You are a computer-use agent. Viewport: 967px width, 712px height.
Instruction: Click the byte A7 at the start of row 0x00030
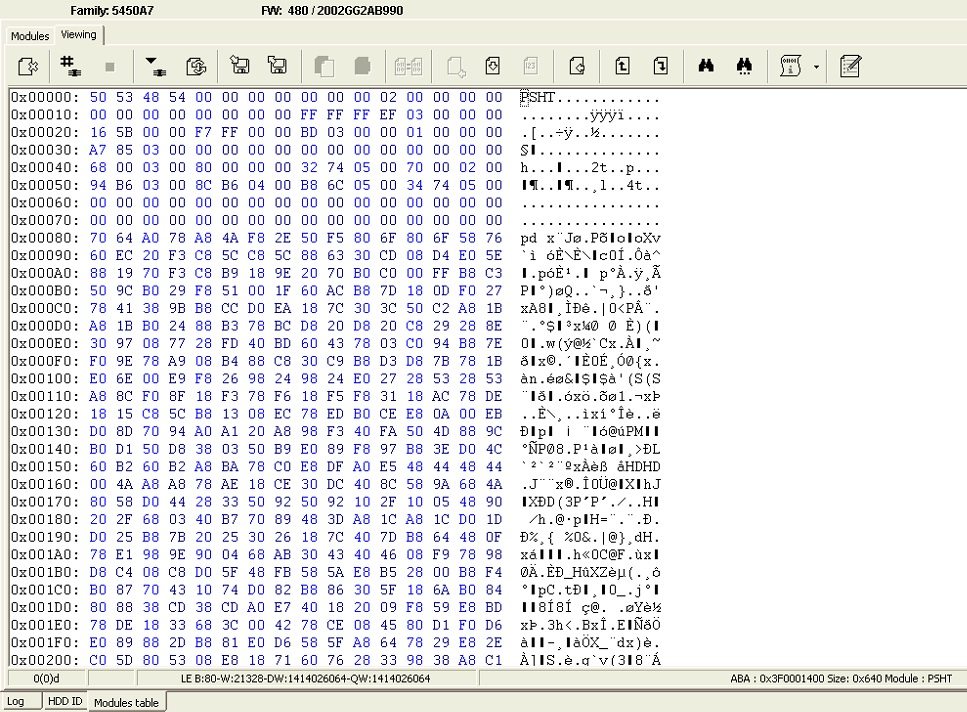click(98, 150)
